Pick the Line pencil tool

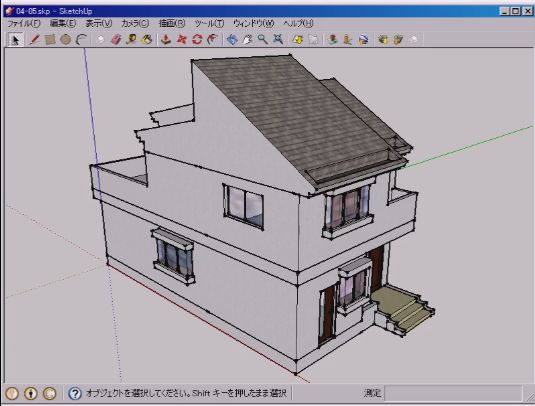(34, 40)
